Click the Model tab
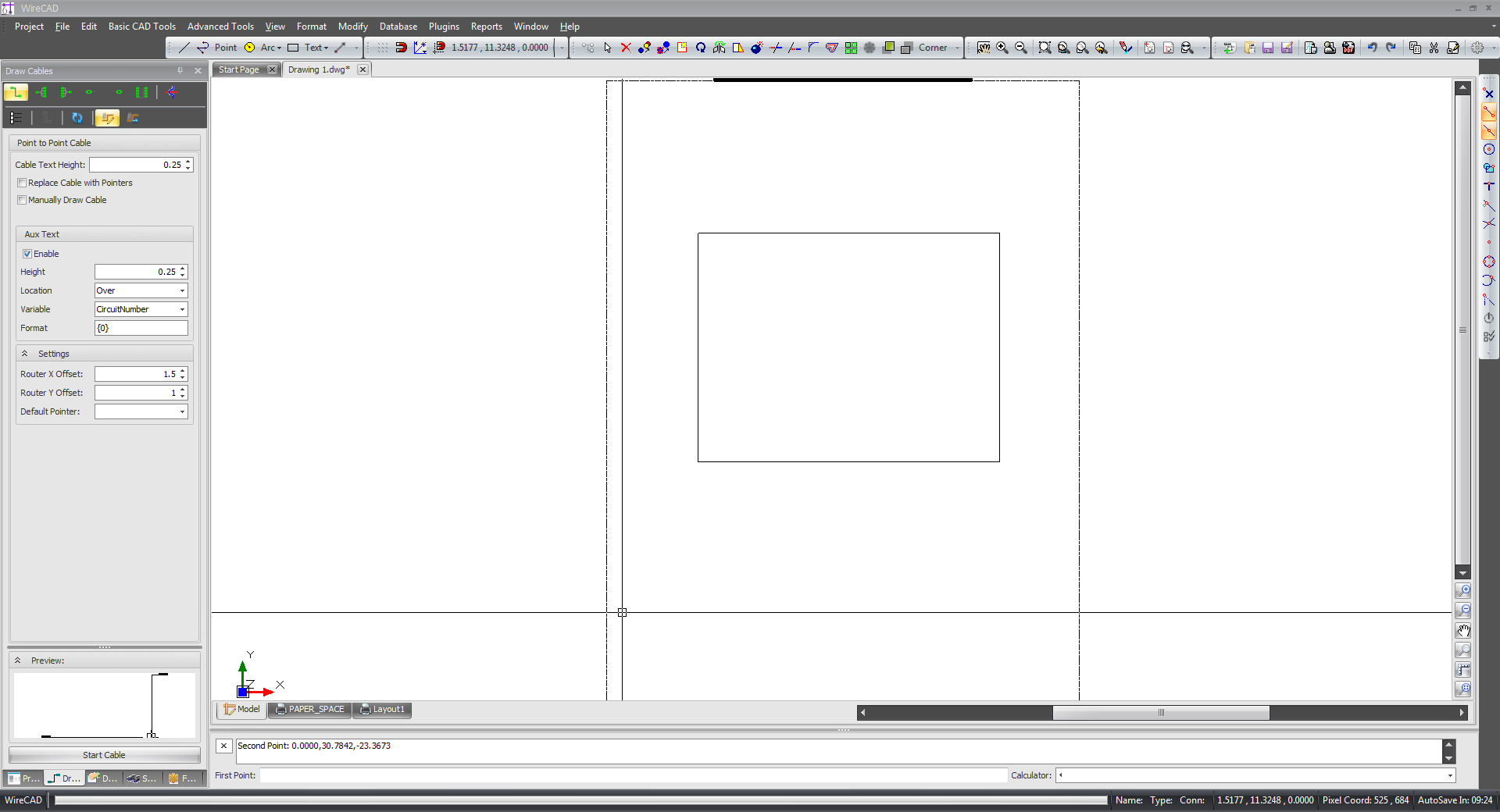Viewport: 1500px width, 812px height. pyautogui.click(x=242, y=709)
